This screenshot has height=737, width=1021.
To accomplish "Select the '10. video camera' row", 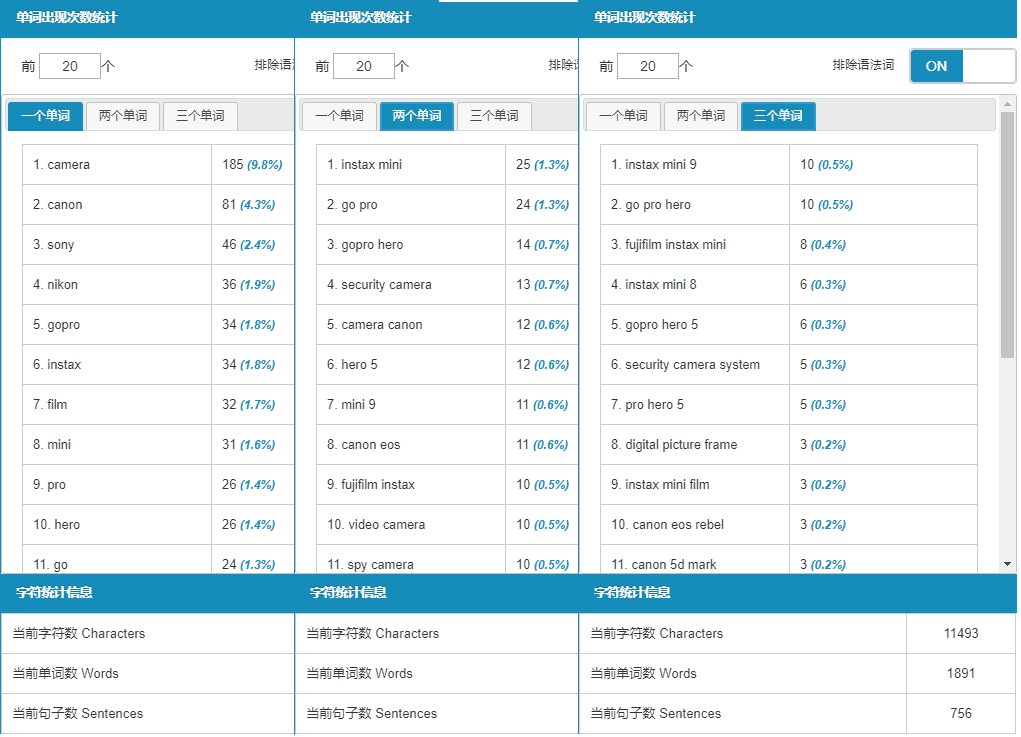I will pos(447,524).
